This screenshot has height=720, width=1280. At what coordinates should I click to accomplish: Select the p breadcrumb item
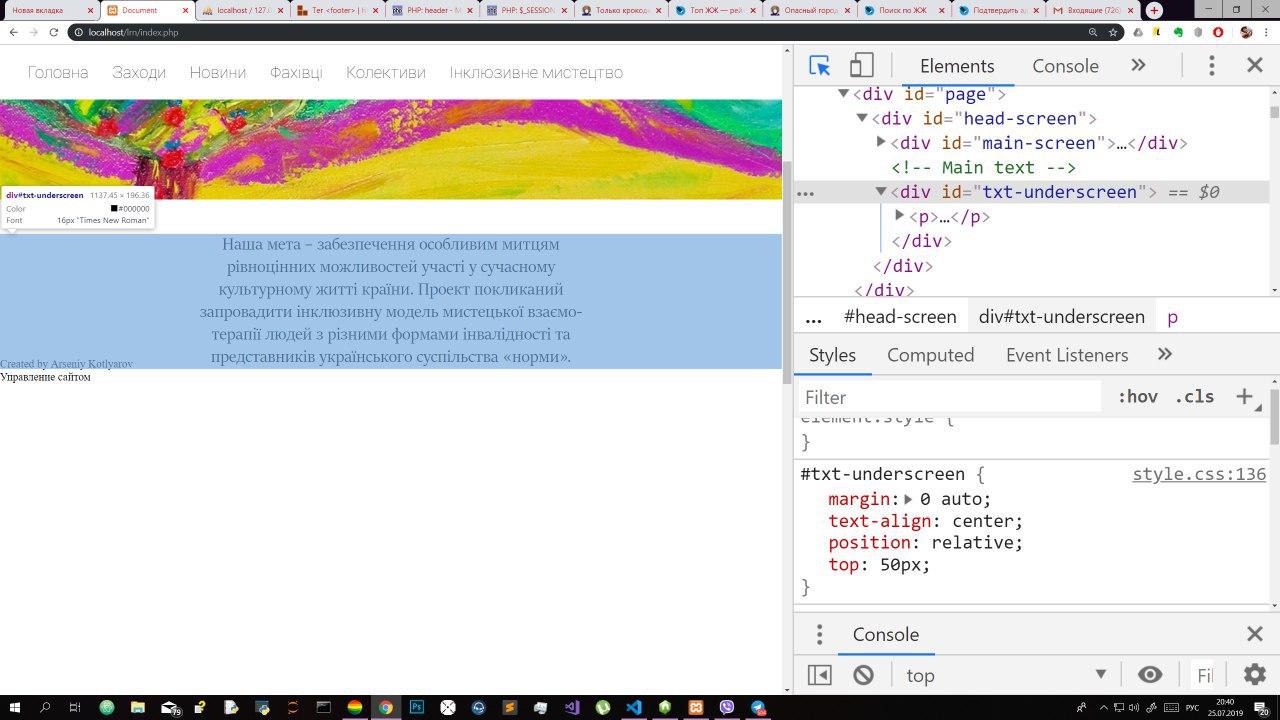click(1173, 317)
